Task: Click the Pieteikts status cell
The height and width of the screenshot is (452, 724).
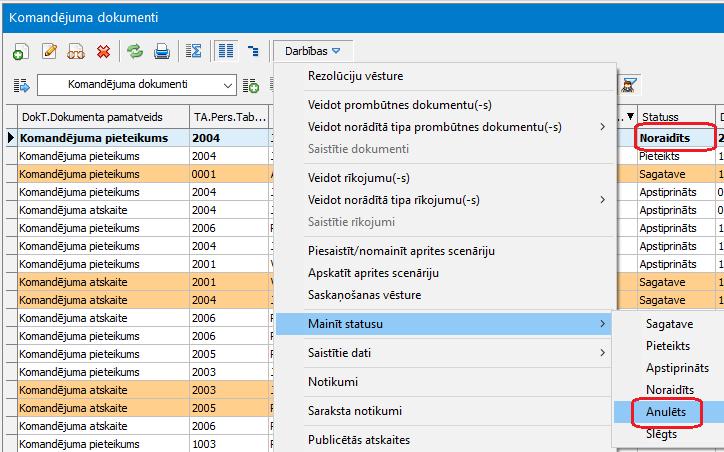Action: point(676,156)
